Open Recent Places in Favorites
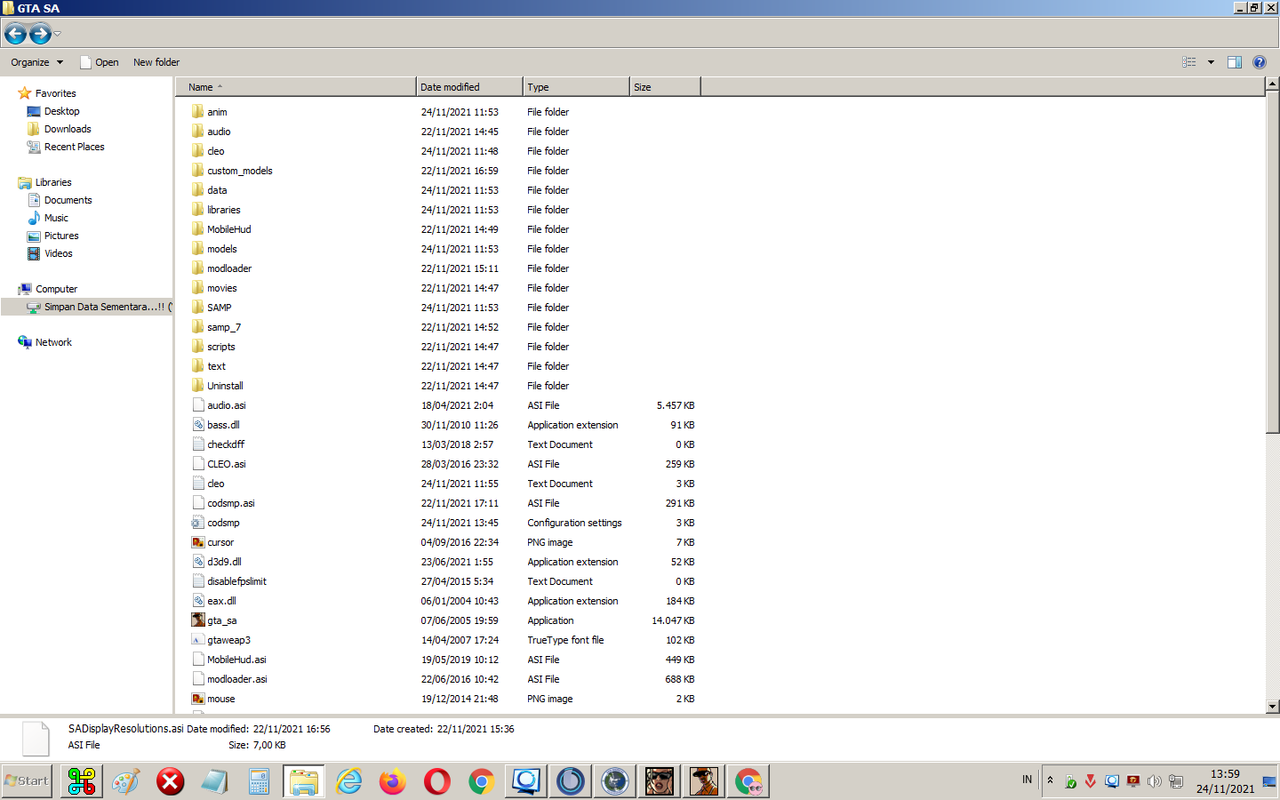The height and width of the screenshot is (800, 1280). tap(74, 147)
